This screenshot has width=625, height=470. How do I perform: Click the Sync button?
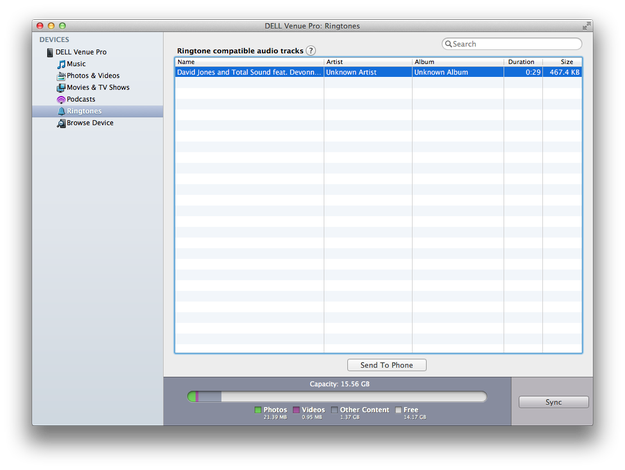(x=554, y=402)
